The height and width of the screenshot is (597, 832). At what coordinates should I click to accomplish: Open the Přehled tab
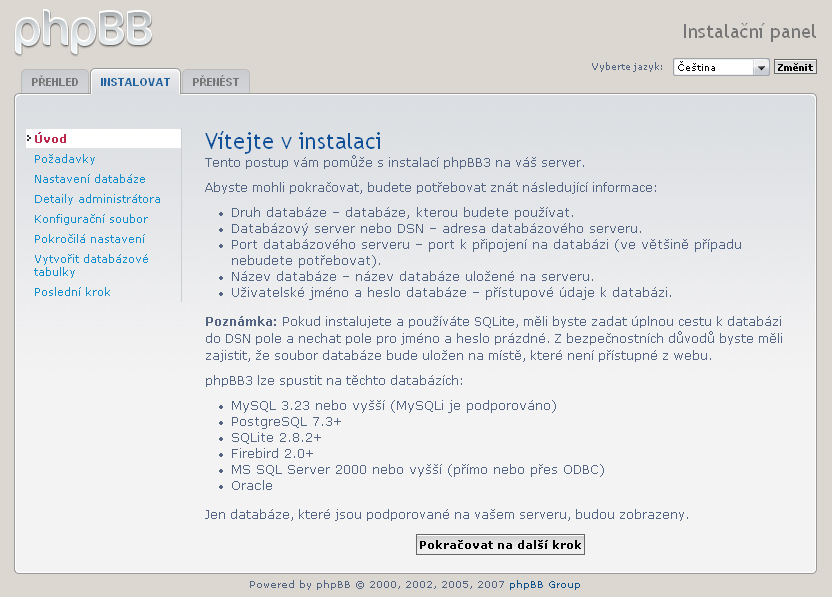(55, 82)
